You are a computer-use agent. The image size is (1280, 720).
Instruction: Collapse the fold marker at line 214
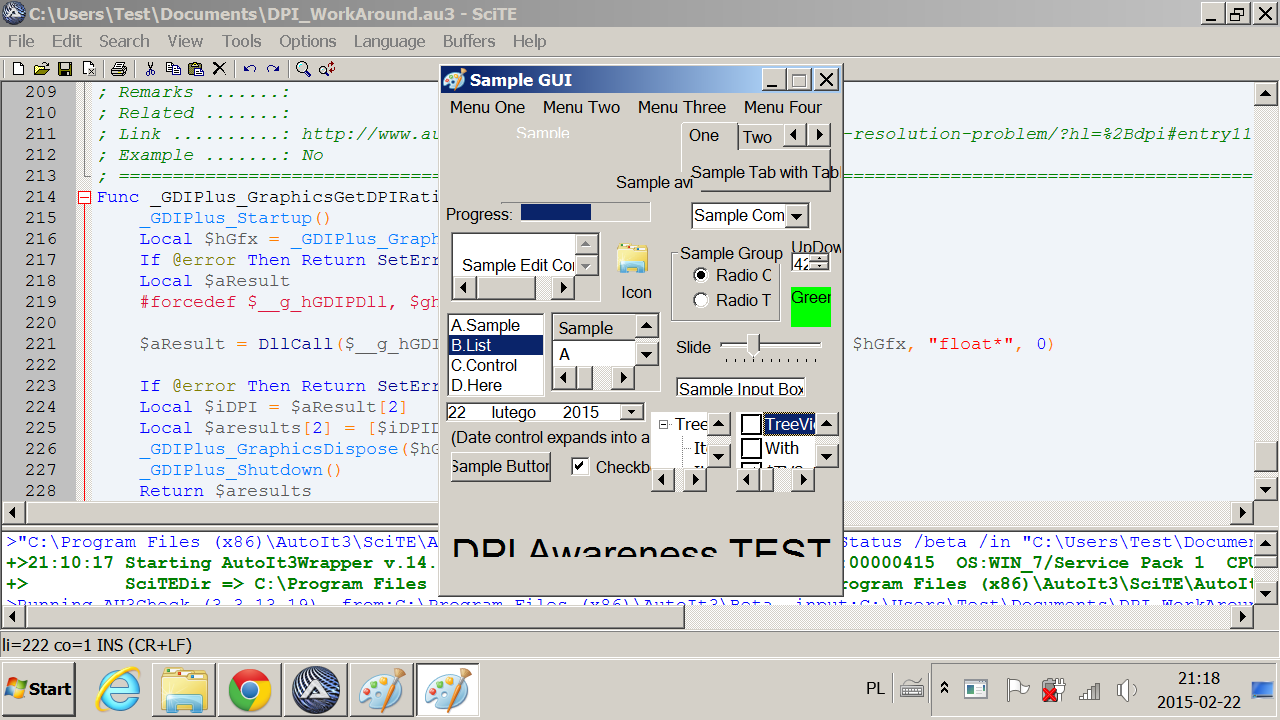(85, 197)
